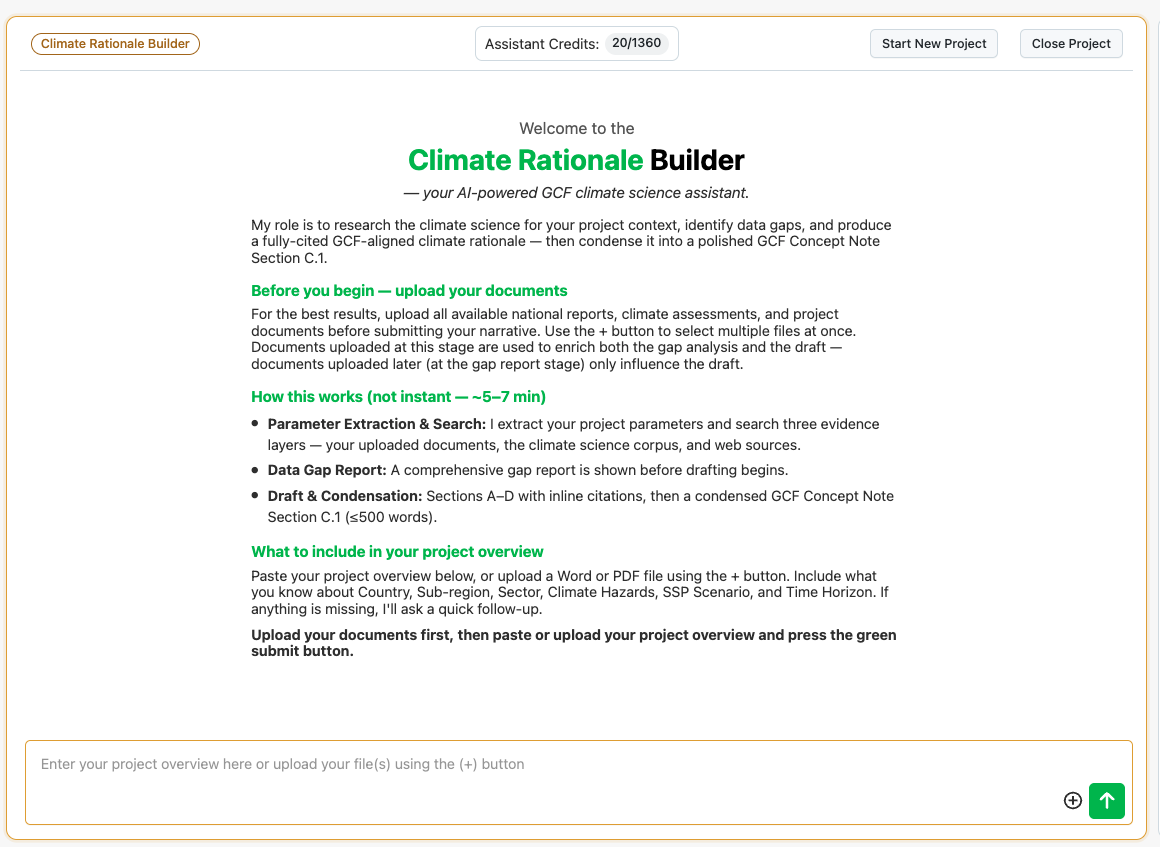
Task: Click the Climate Rationale Builder main heading
Action: click(x=576, y=160)
